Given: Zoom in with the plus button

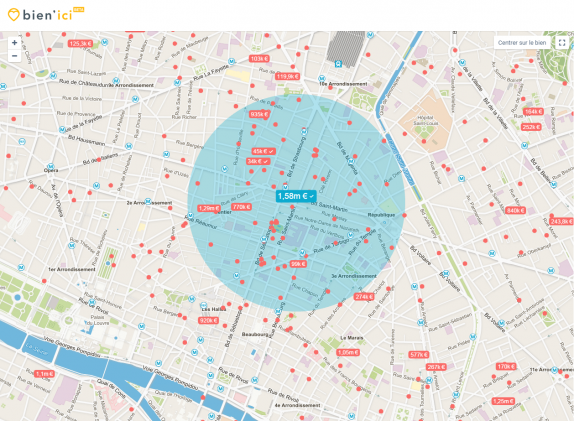Looking at the screenshot, I should 14,43.
